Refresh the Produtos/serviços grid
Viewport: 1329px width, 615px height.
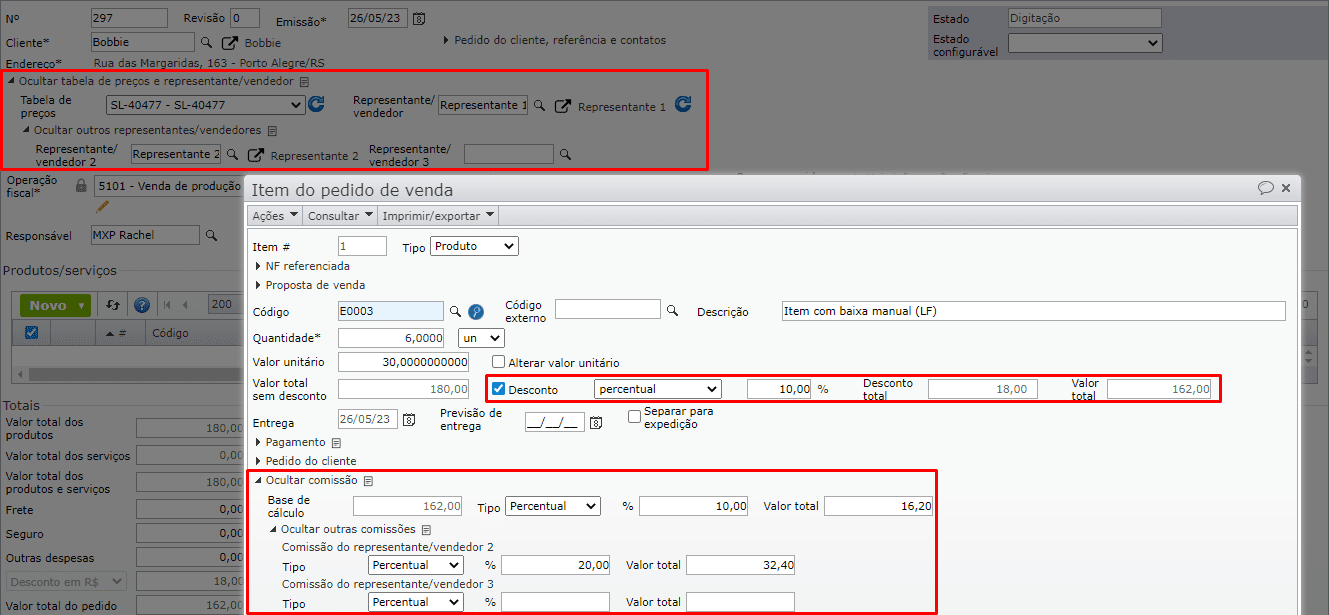coord(113,305)
